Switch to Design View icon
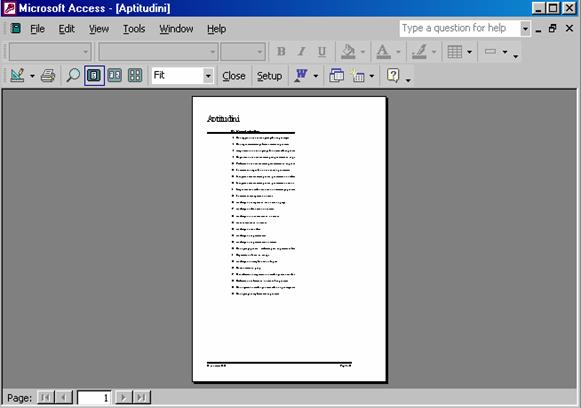The image size is (581, 408). (17, 76)
